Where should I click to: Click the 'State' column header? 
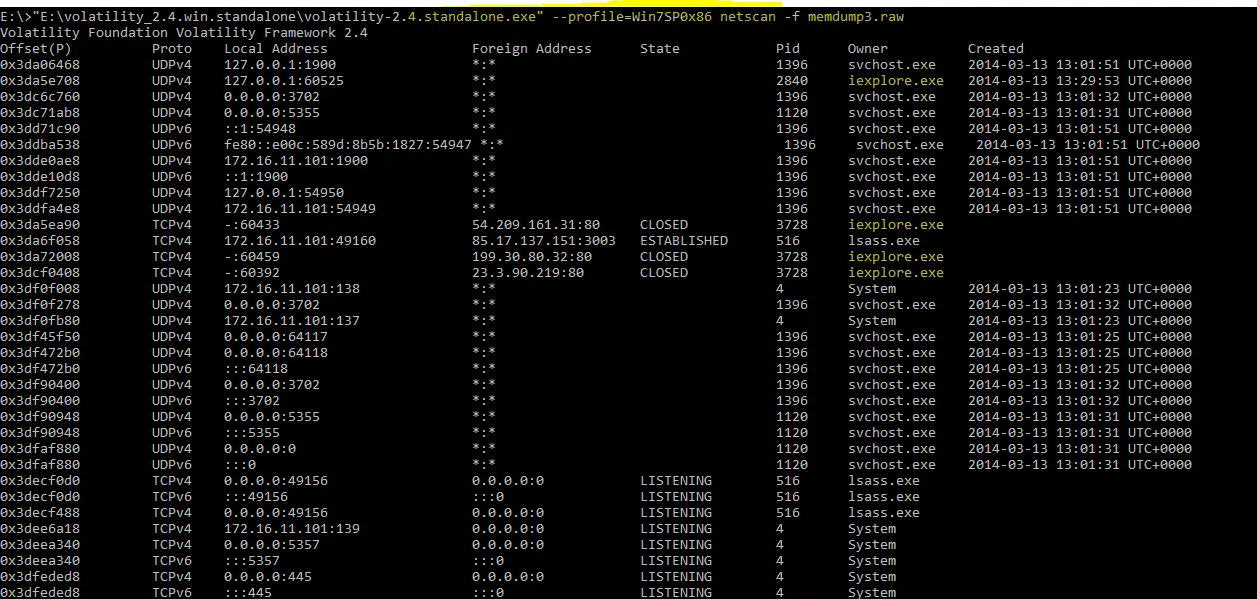(660, 48)
